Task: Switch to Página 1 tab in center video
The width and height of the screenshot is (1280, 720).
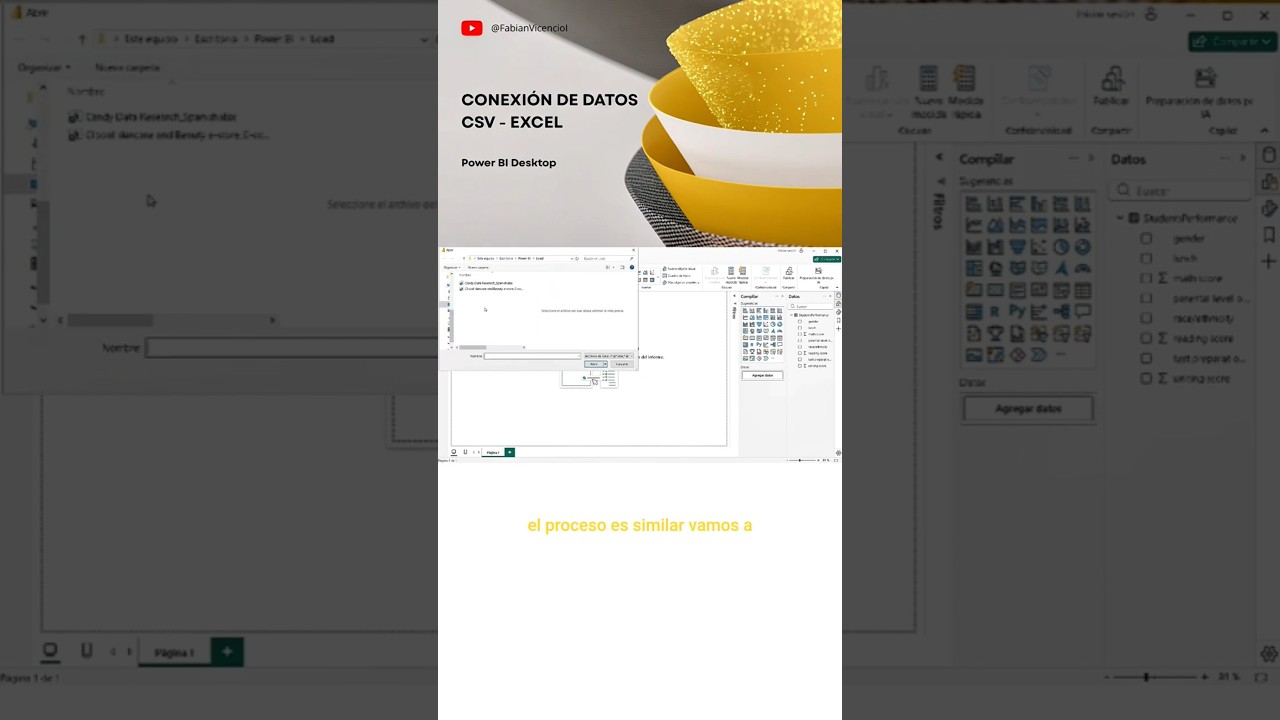Action: click(492, 452)
